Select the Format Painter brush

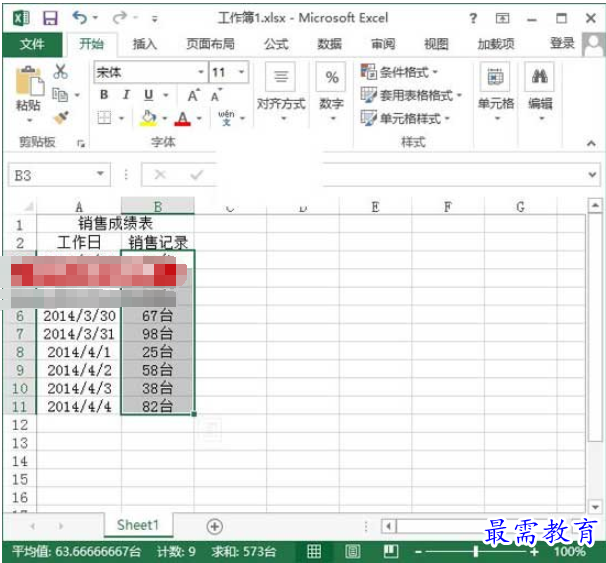click(x=61, y=117)
